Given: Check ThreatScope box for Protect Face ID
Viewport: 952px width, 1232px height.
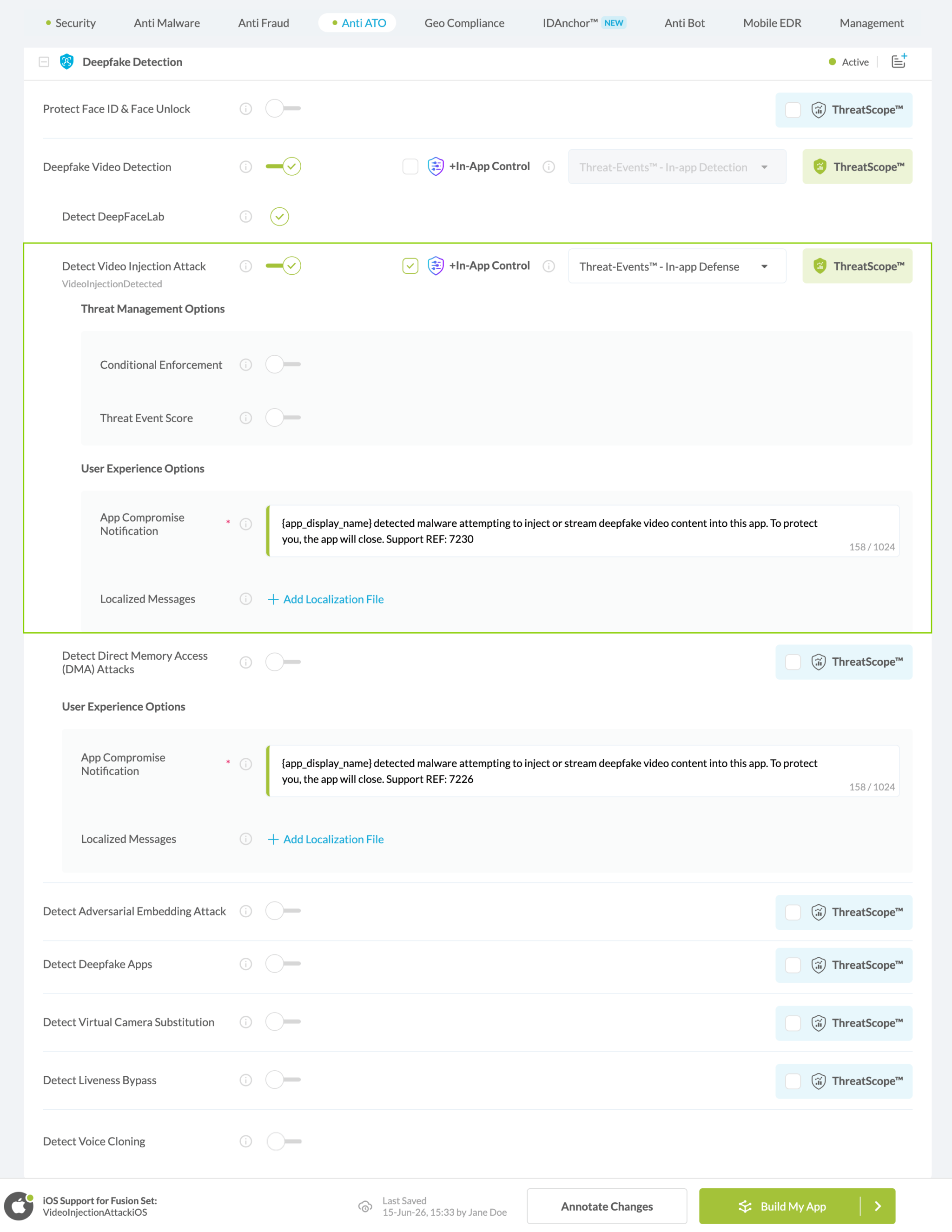Looking at the screenshot, I should 793,110.
